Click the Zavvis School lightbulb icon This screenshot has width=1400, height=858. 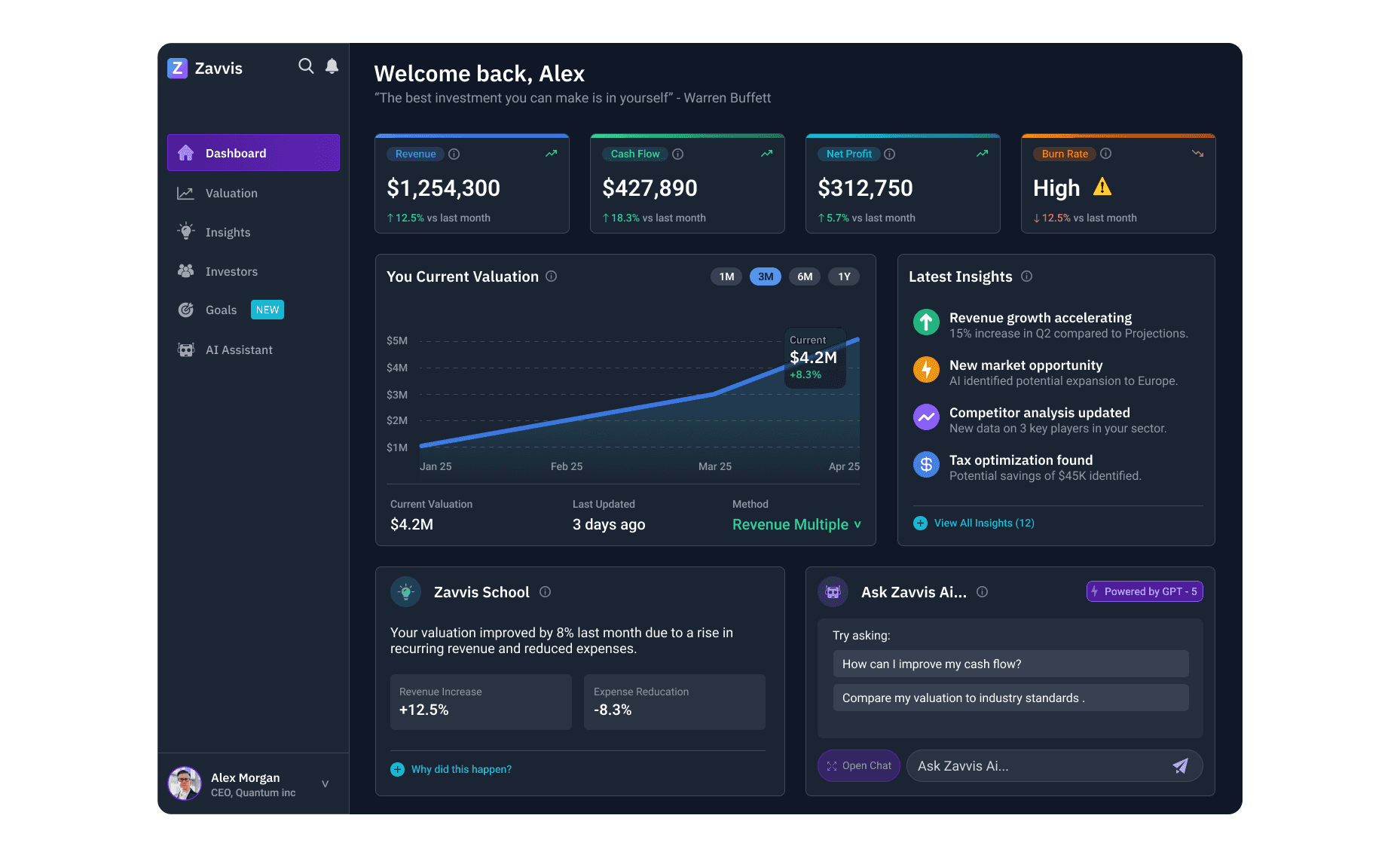406,592
